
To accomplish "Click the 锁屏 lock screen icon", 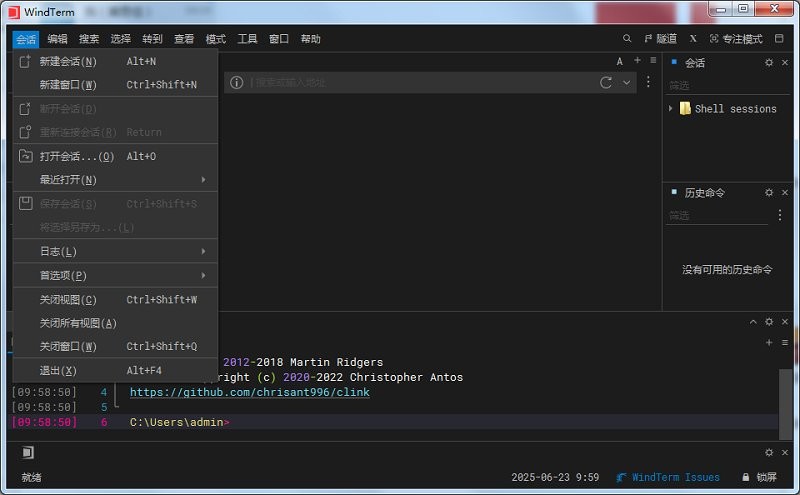I will pos(746,477).
